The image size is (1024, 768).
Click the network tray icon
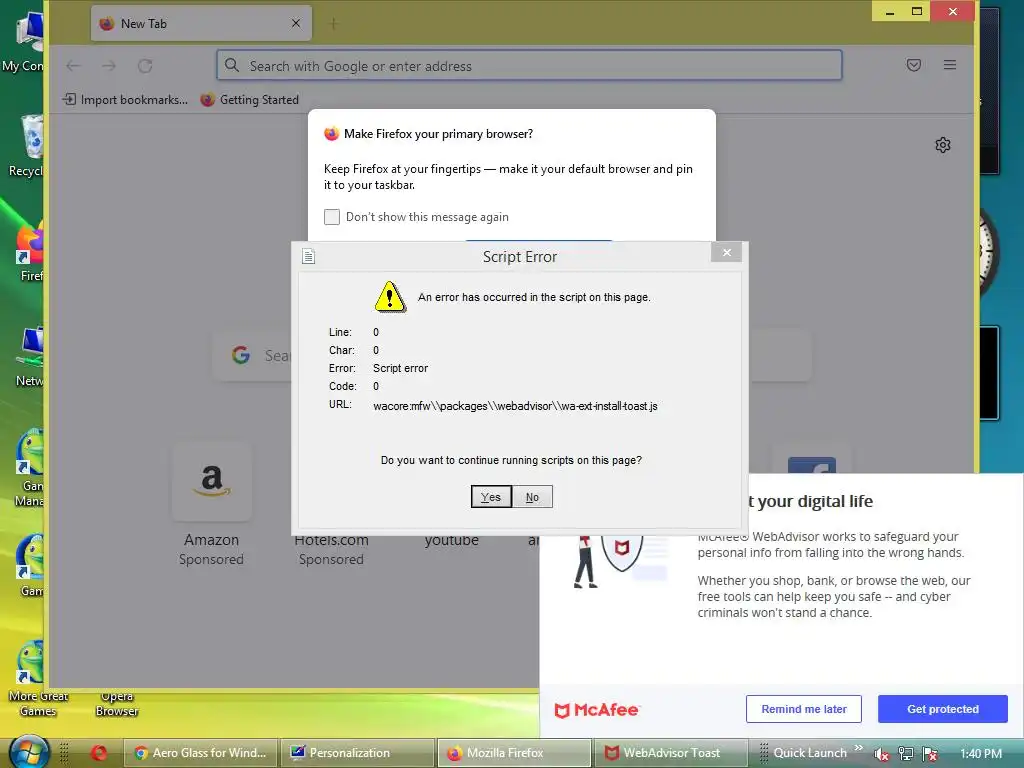[x=906, y=754]
